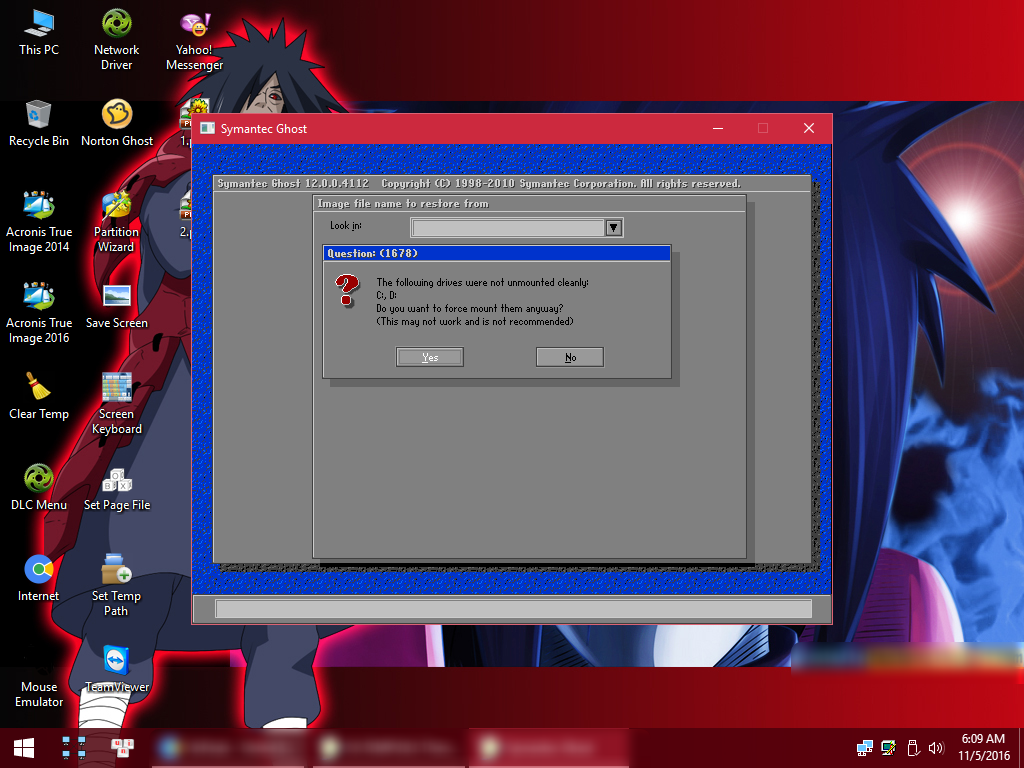Click the monitor pencil tray icon
The height and width of the screenshot is (768, 1024).
[x=889, y=748]
